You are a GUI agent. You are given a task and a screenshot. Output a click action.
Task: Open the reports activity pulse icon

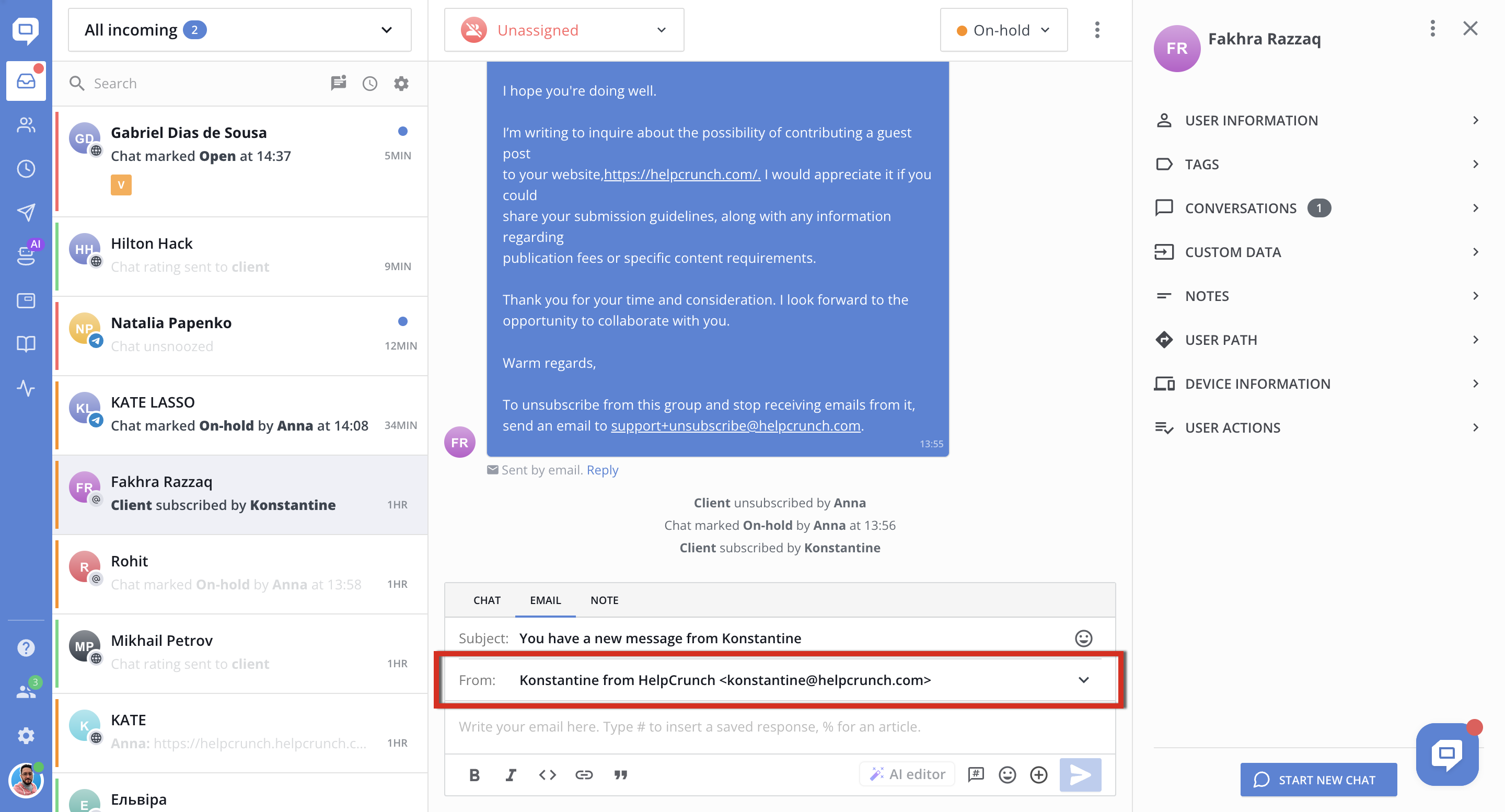click(x=26, y=388)
